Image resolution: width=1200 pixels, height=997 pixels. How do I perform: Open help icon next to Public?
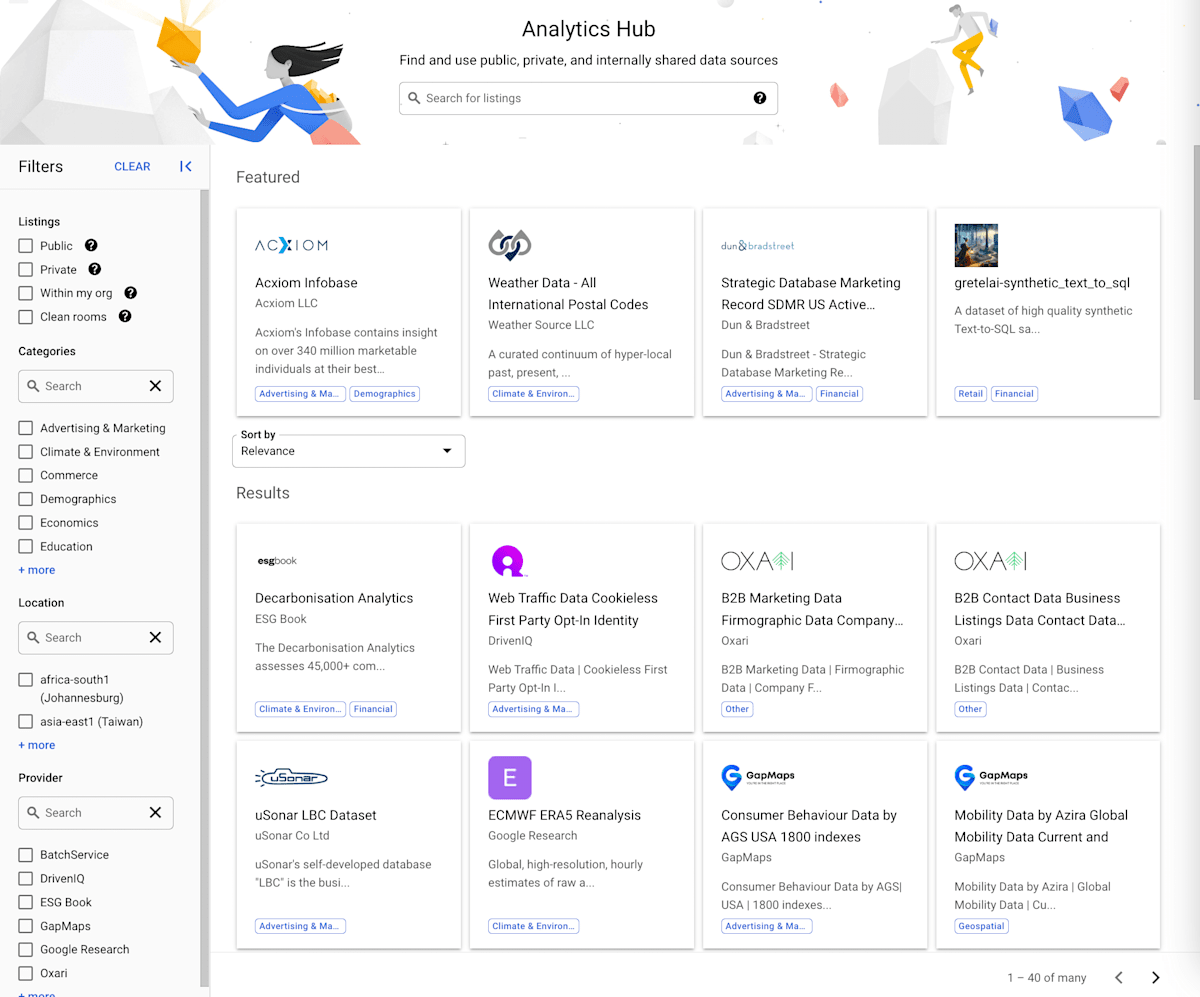tap(91, 245)
